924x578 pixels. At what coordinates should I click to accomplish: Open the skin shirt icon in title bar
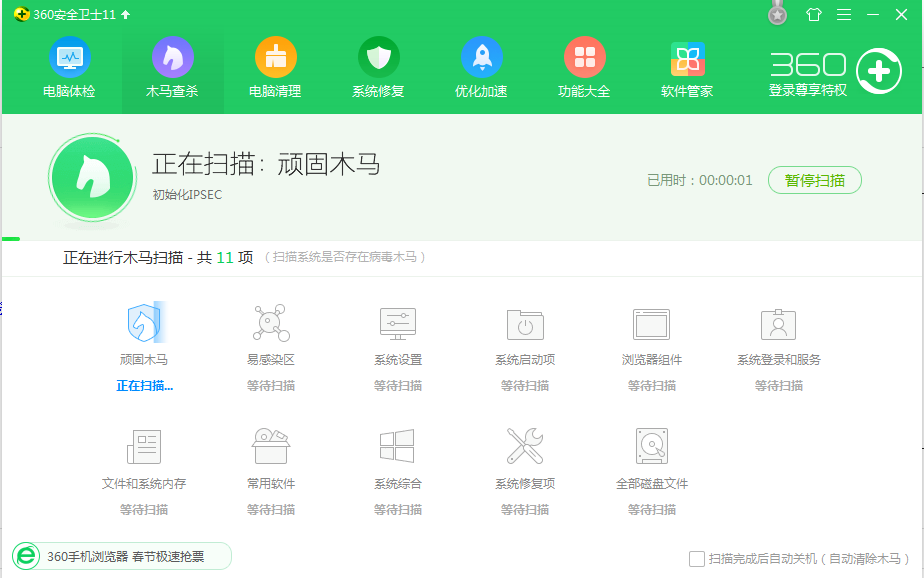pyautogui.click(x=814, y=14)
